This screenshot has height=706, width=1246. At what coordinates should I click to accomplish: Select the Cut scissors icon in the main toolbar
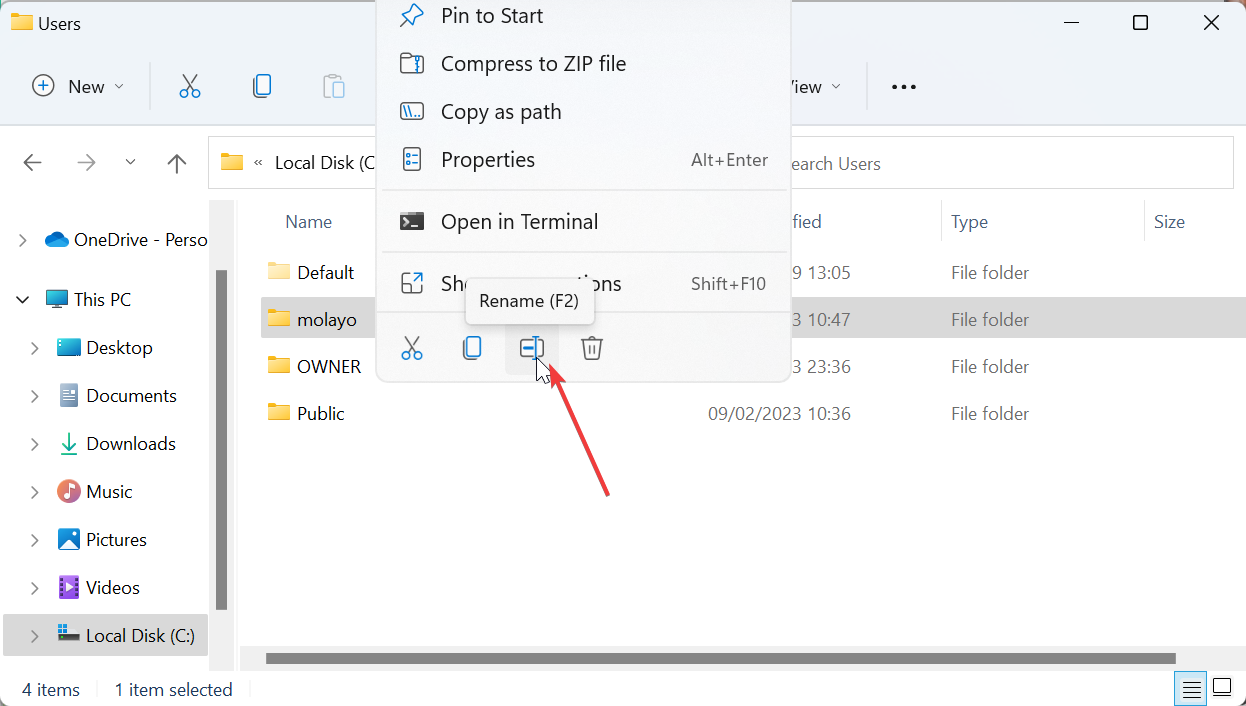point(190,86)
